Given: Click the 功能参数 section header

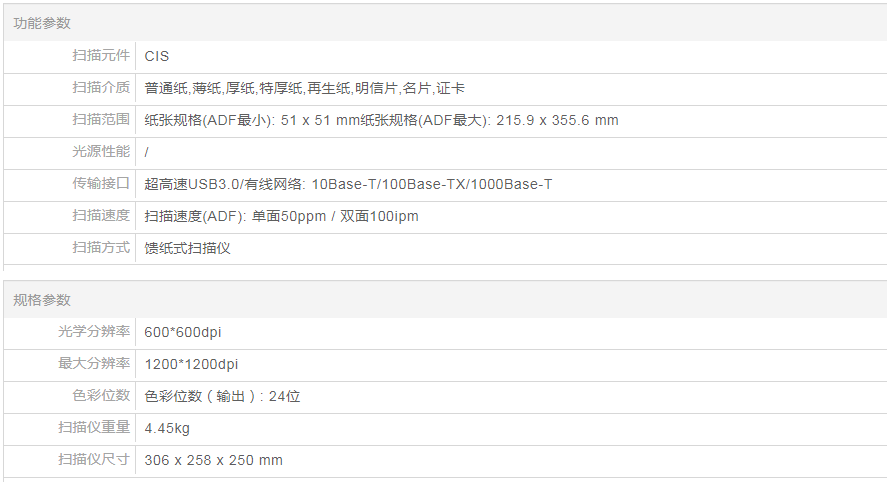Looking at the screenshot, I should coord(42,23).
